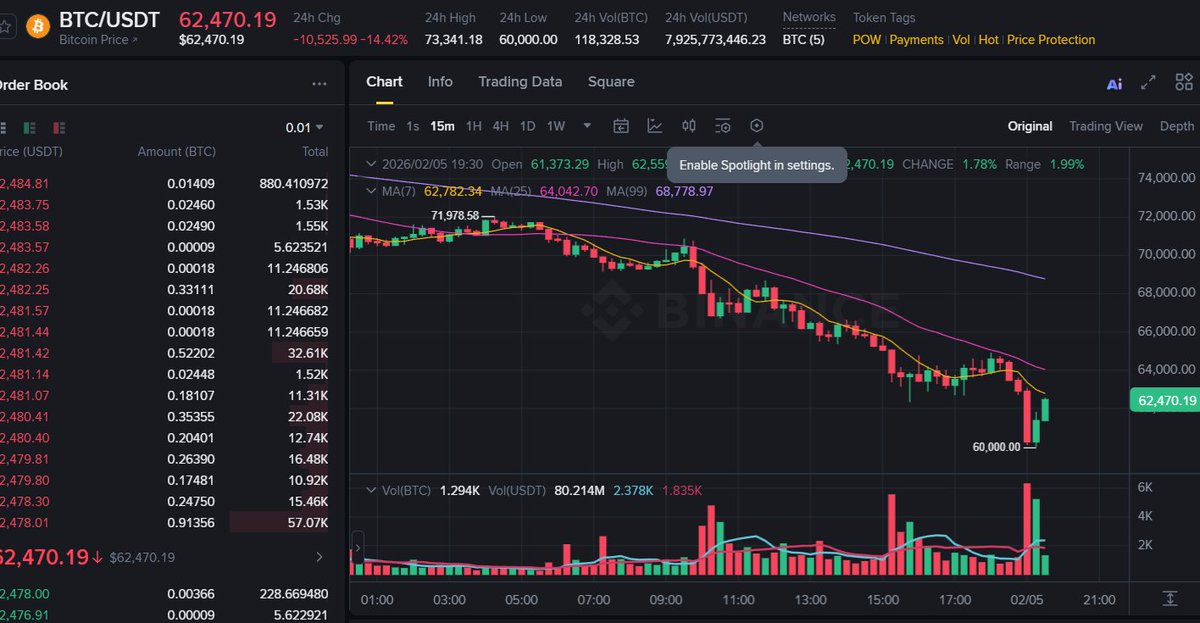Viewport: 1200px width, 623px height.
Task: Click the Price Protection token tag
Action: coord(1051,40)
